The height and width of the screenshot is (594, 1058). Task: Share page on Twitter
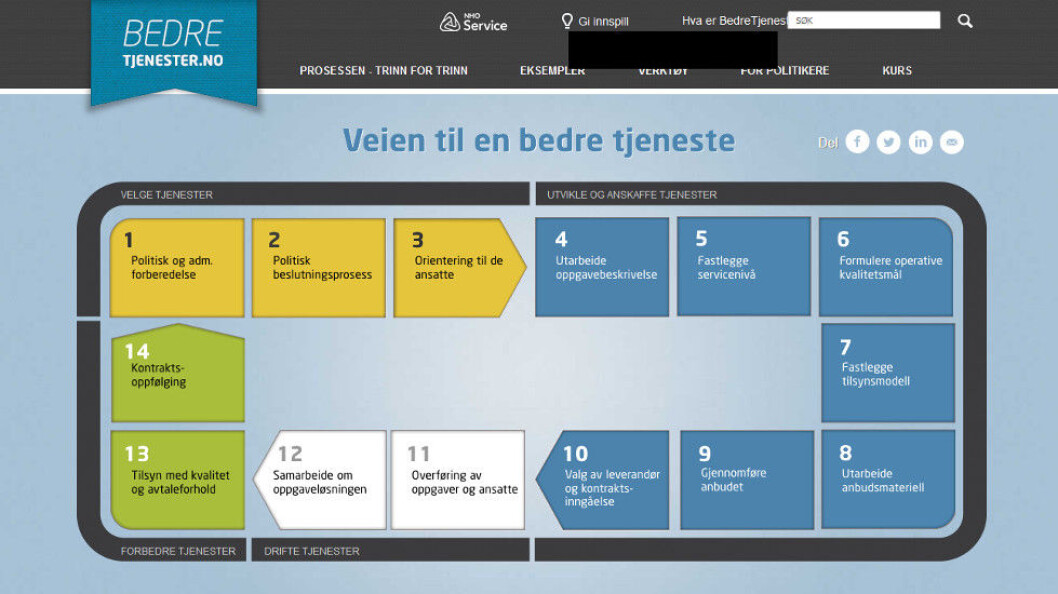point(889,142)
